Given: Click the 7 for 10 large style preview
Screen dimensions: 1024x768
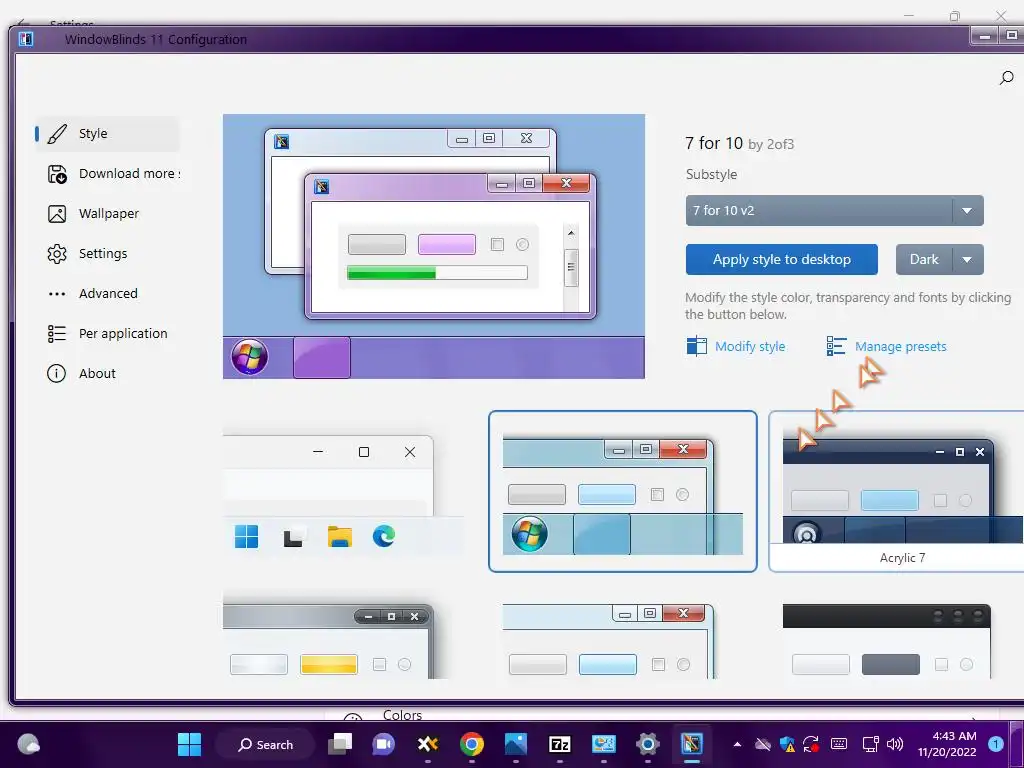Looking at the screenshot, I should [x=434, y=246].
